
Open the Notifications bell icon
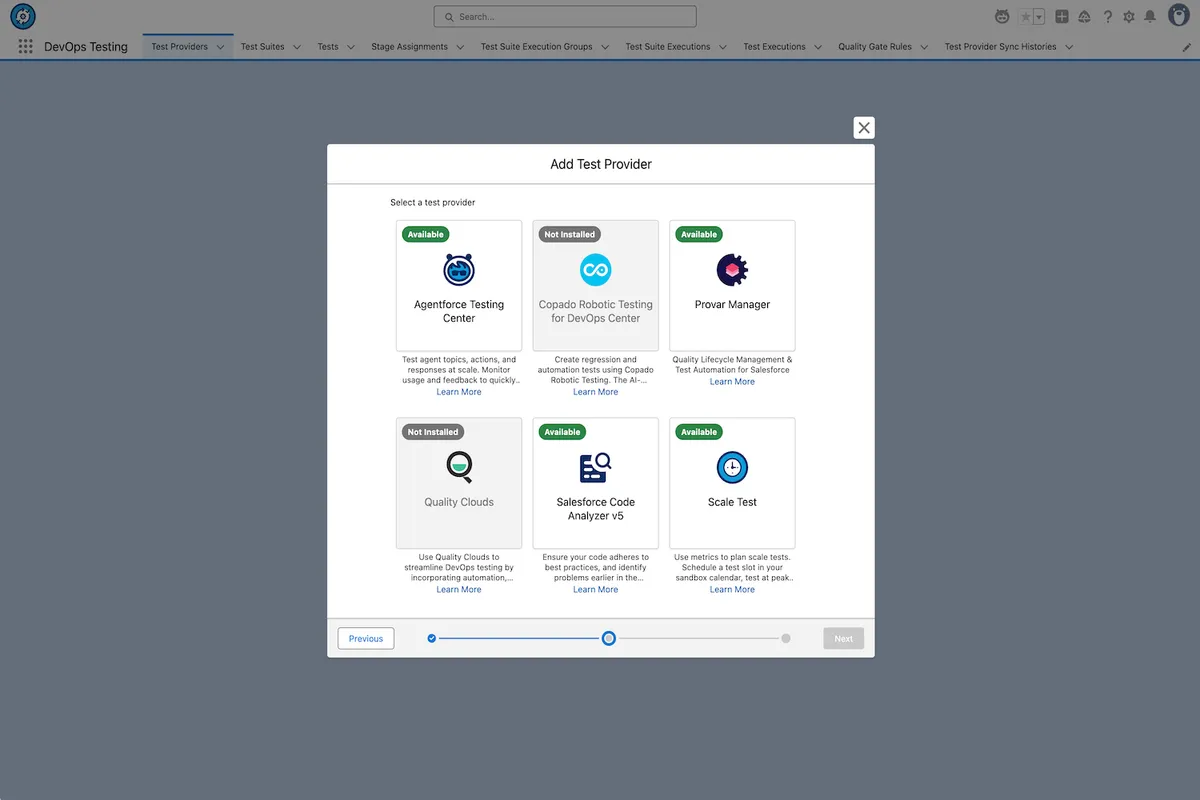[1150, 17]
